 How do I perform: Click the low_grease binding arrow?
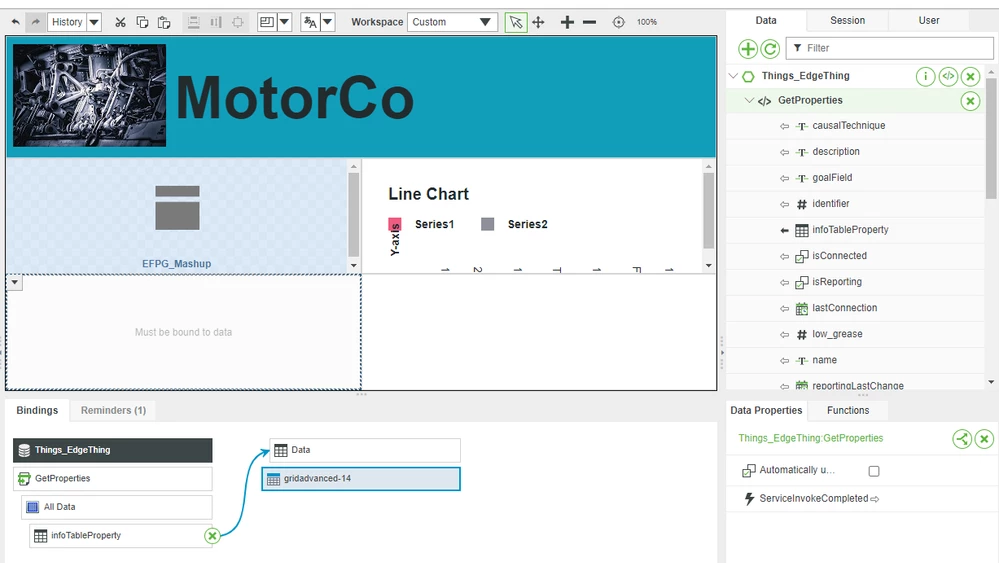click(784, 335)
